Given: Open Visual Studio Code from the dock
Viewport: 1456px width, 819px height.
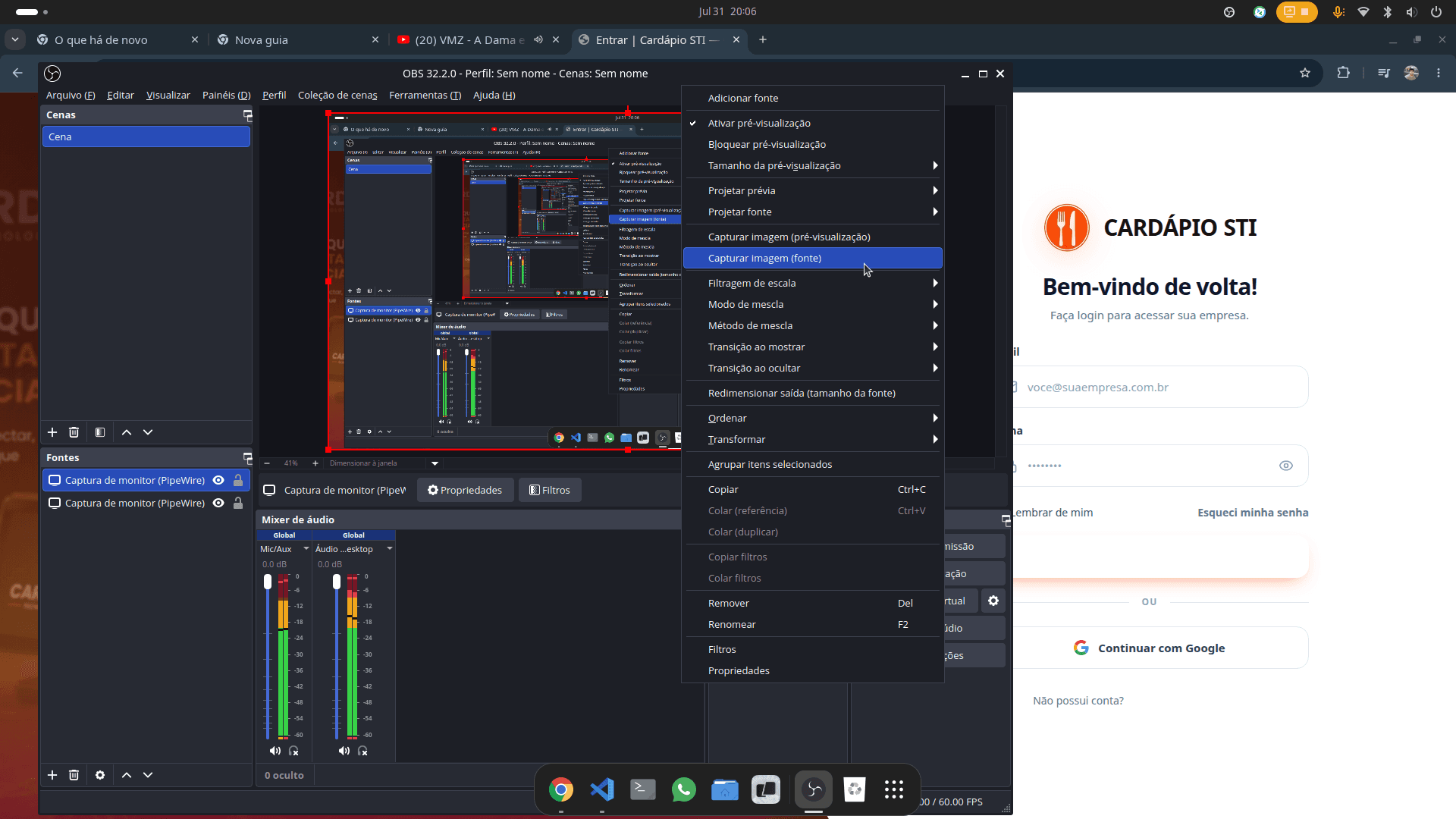Looking at the screenshot, I should tap(602, 789).
